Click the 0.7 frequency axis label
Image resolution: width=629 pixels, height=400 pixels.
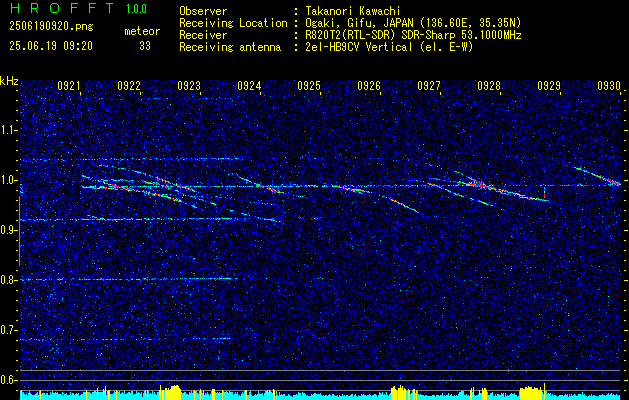[8, 330]
